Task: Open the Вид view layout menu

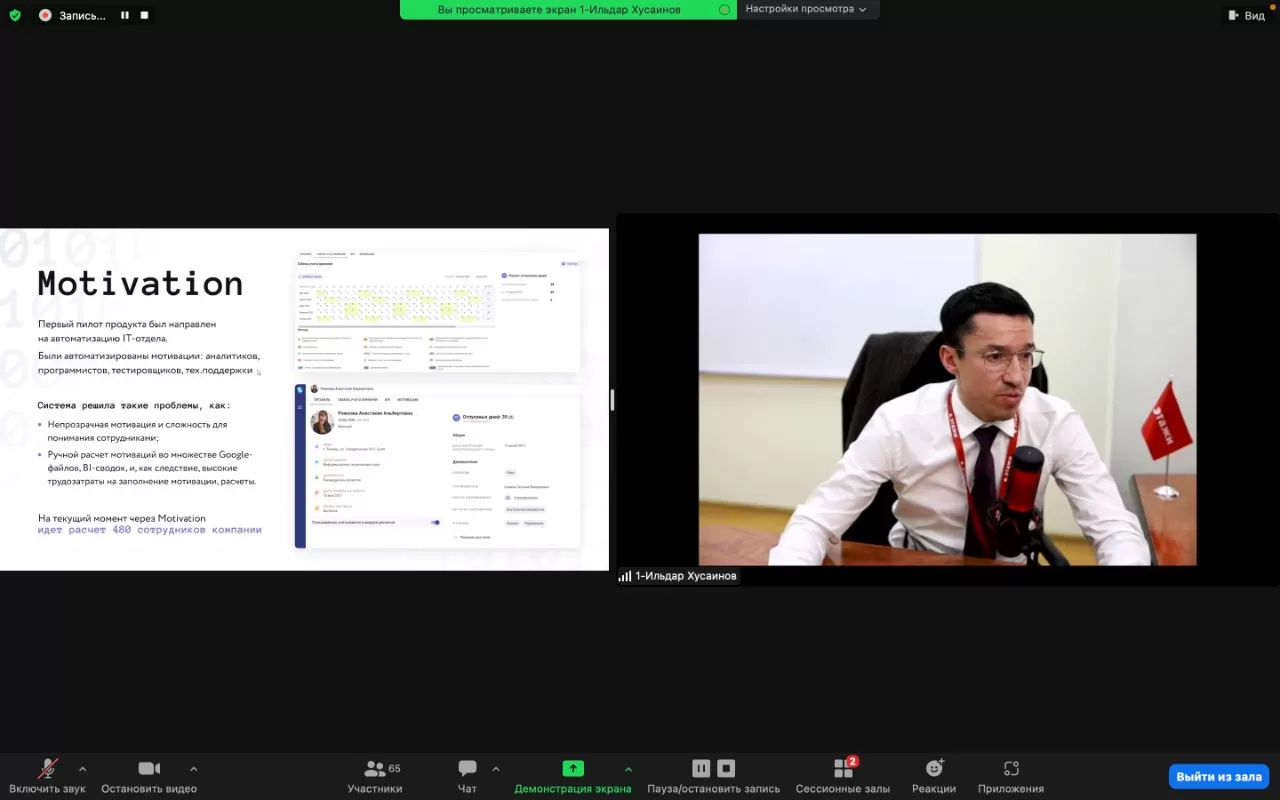Action: coord(1246,15)
